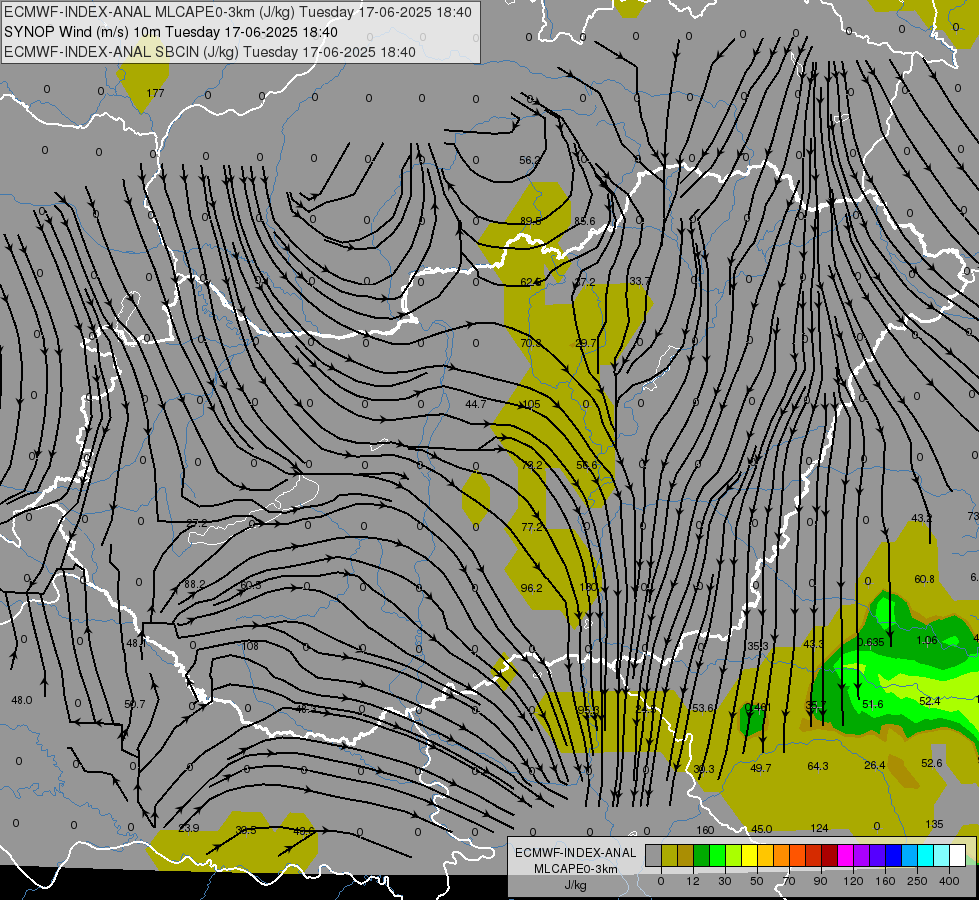Click the map value 95.3
The width and height of the screenshot is (979, 900).
[x=589, y=710]
